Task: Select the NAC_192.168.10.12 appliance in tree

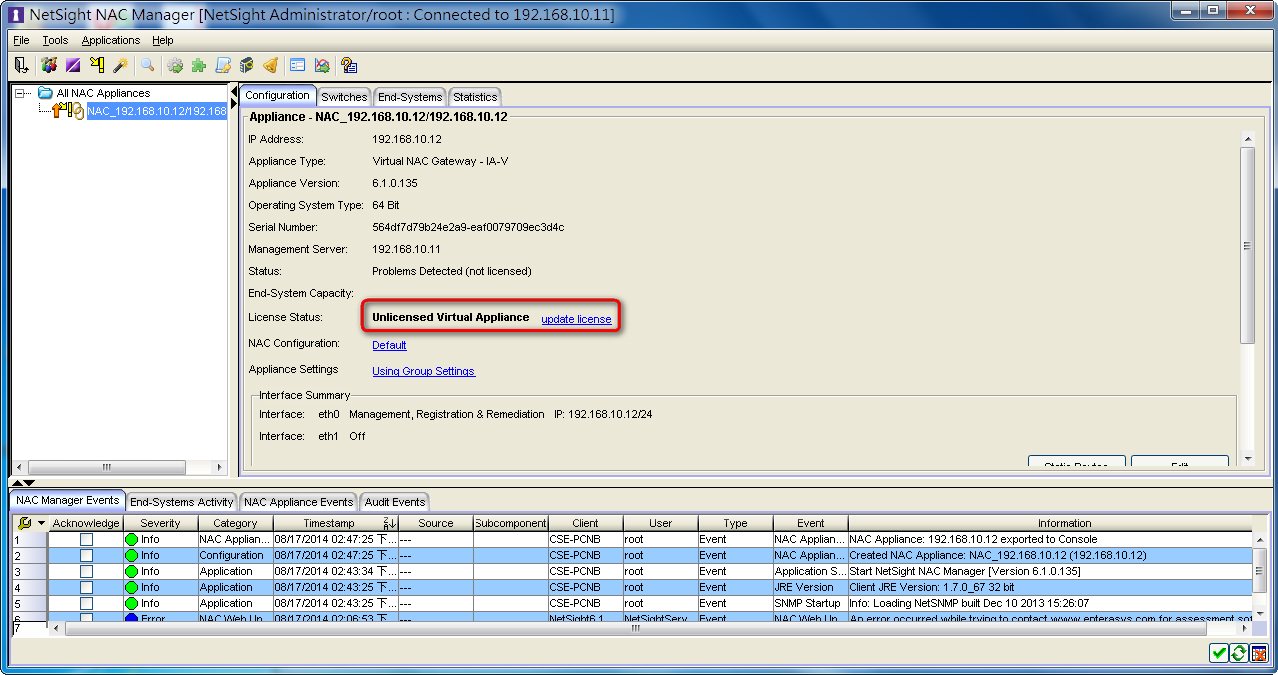Action: pos(157,111)
